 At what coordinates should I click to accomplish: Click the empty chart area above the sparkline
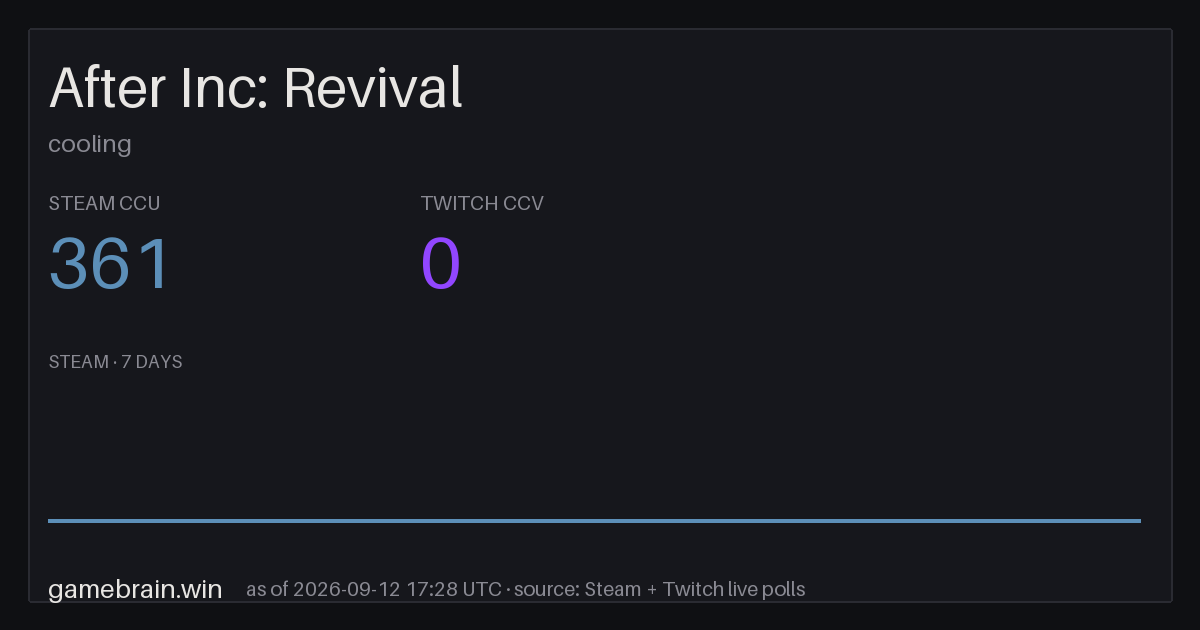click(594, 445)
